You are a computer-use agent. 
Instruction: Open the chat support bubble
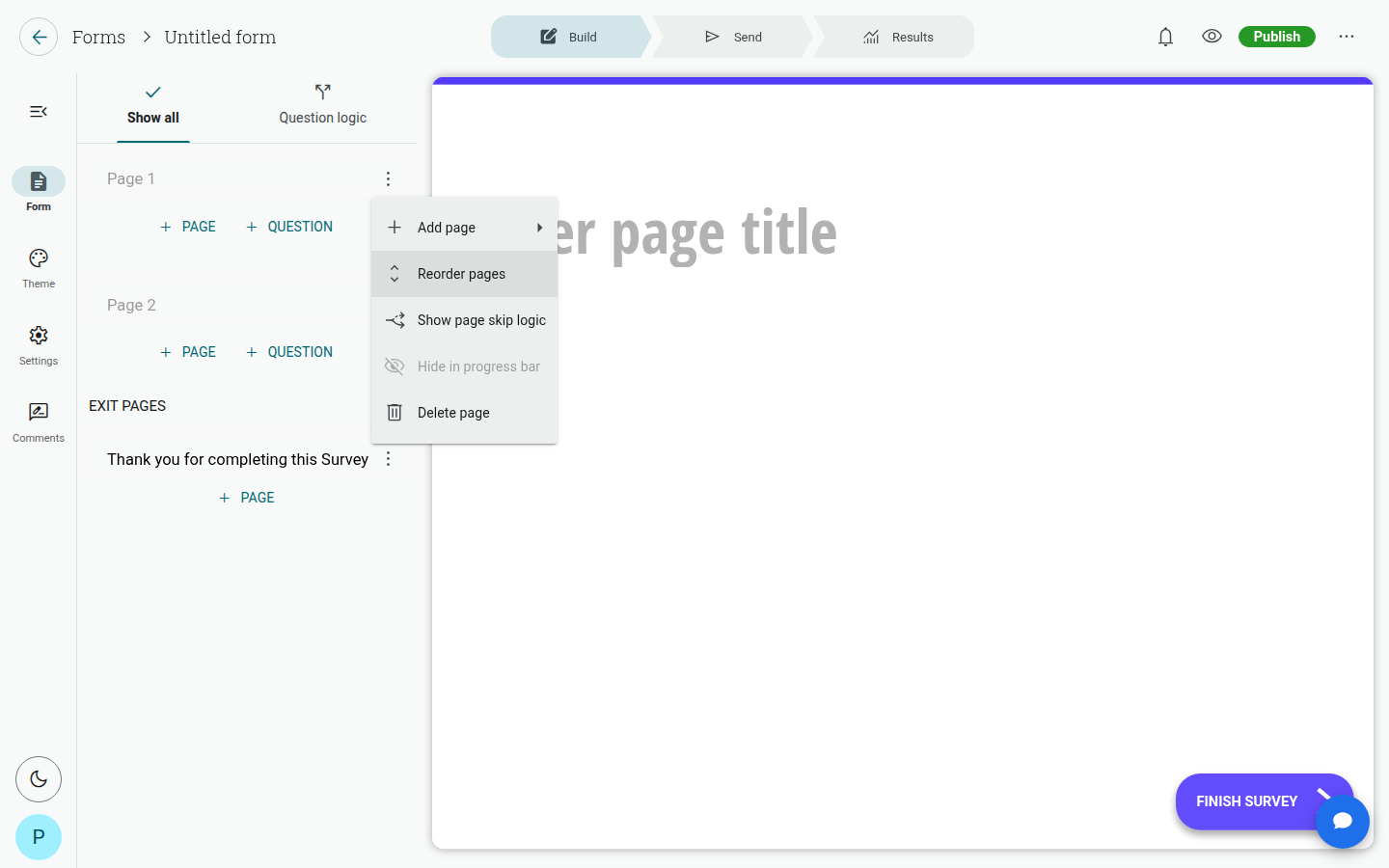click(x=1343, y=822)
